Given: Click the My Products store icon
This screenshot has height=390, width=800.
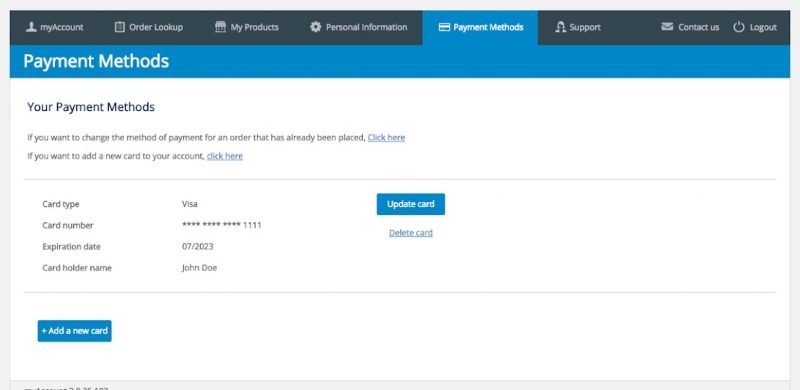Looking at the screenshot, I should pyautogui.click(x=220, y=27).
